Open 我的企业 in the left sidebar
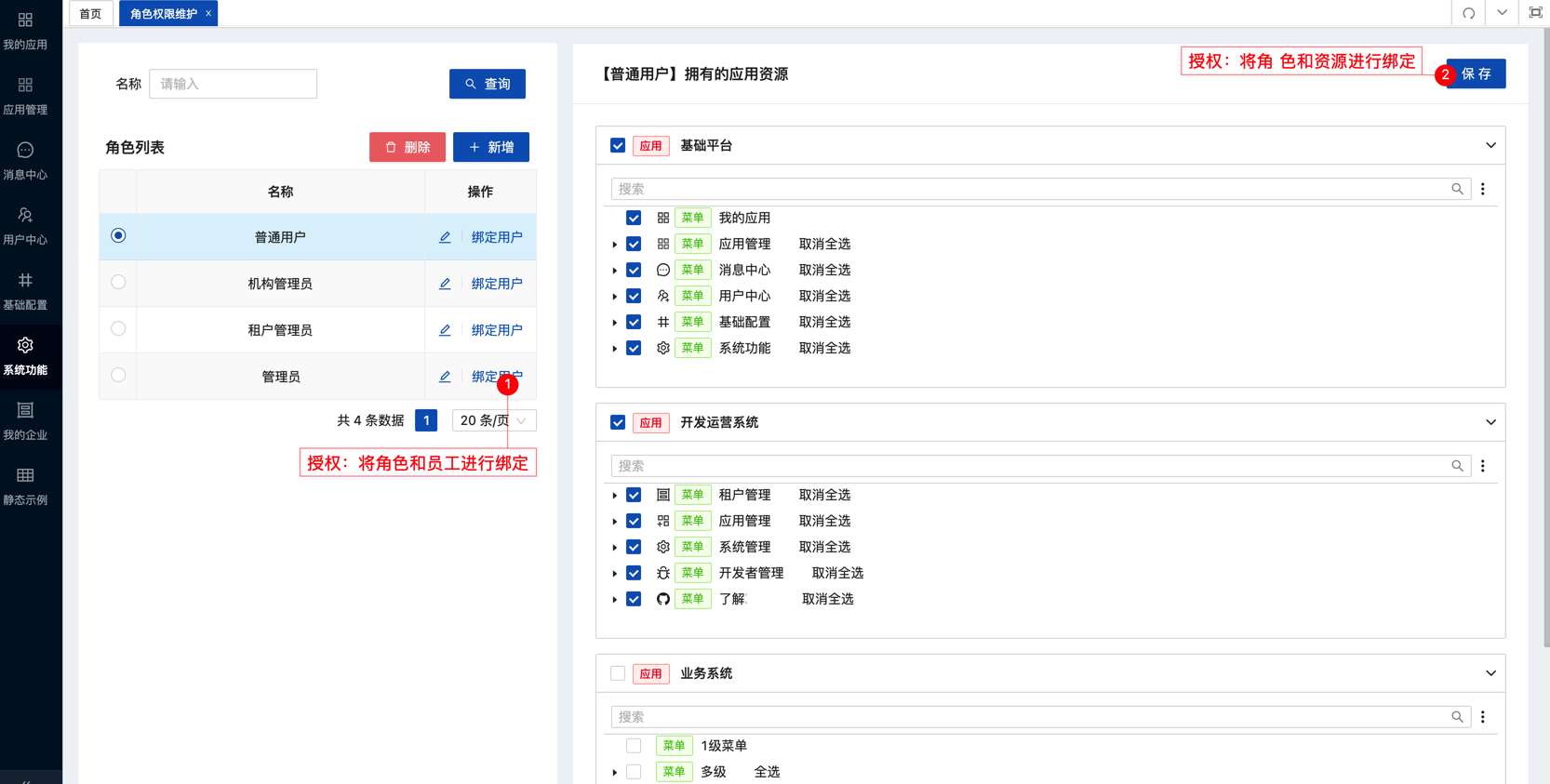Image resolution: width=1550 pixels, height=784 pixels. [25, 420]
